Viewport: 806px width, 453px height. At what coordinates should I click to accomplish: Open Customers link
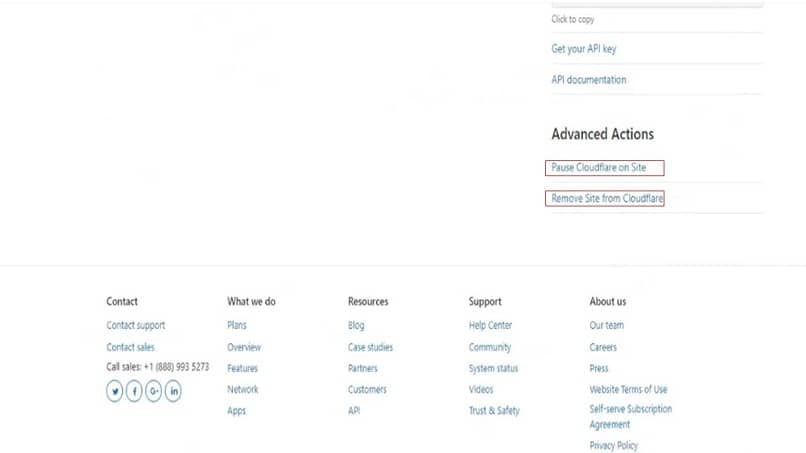367,389
